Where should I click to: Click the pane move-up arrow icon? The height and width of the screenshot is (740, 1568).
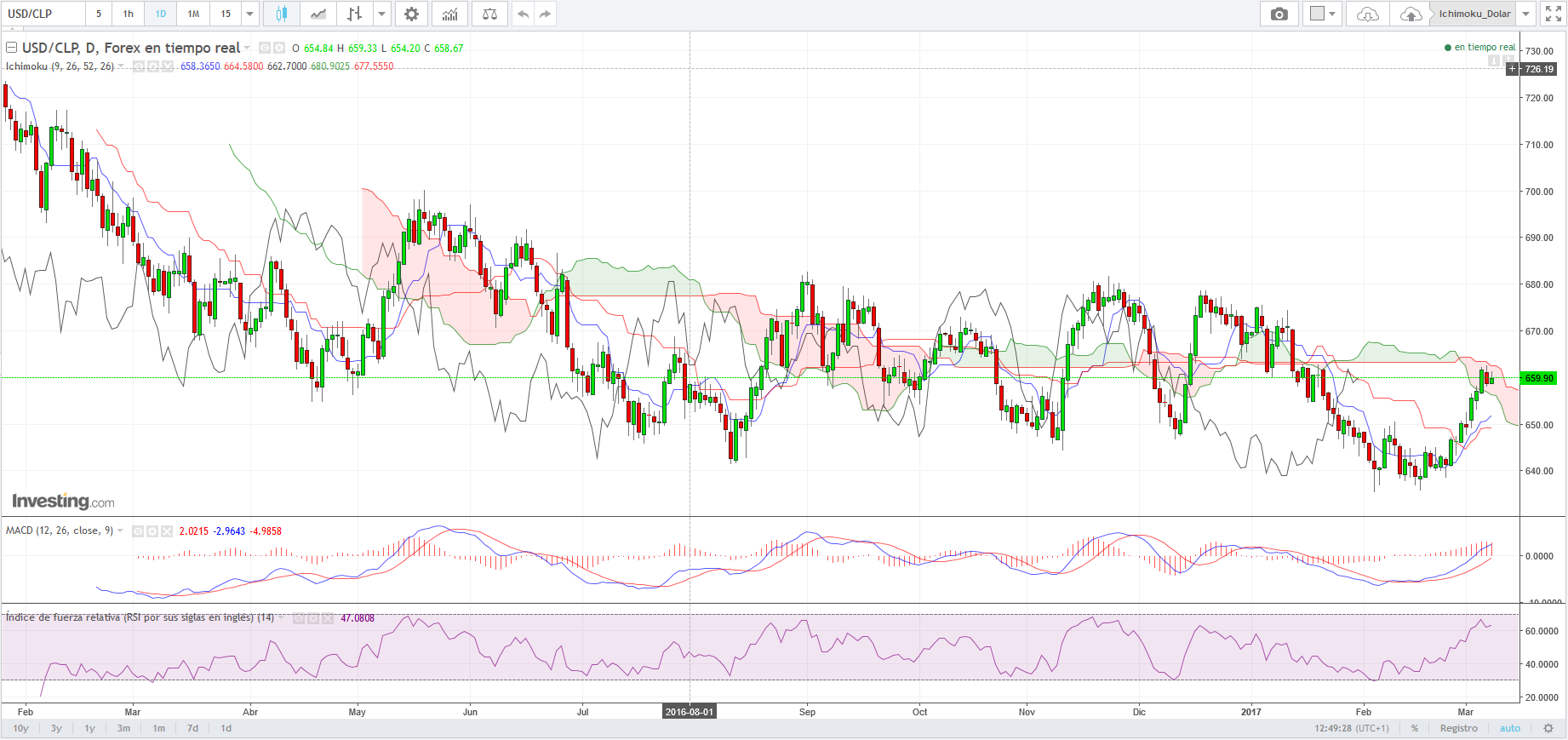click(1508, 60)
